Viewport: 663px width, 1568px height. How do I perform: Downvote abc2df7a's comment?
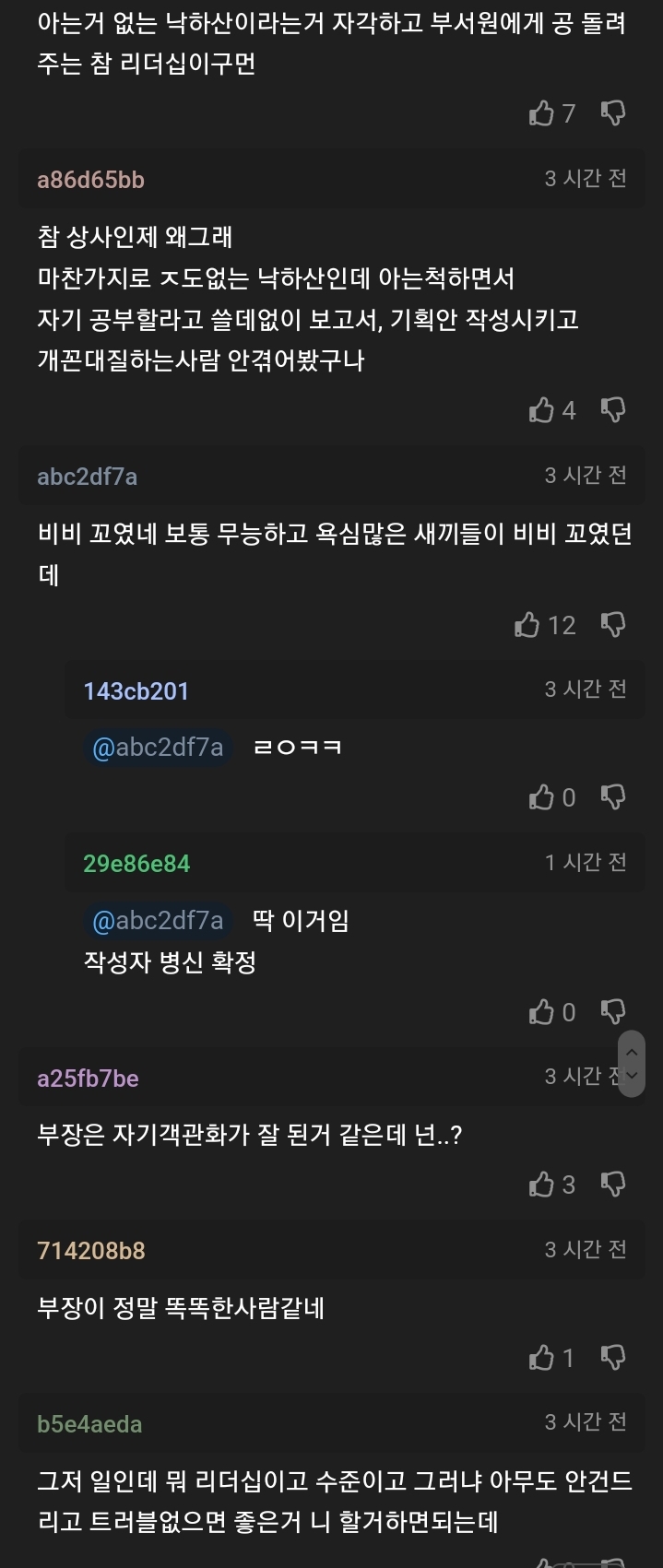click(613, 625)
